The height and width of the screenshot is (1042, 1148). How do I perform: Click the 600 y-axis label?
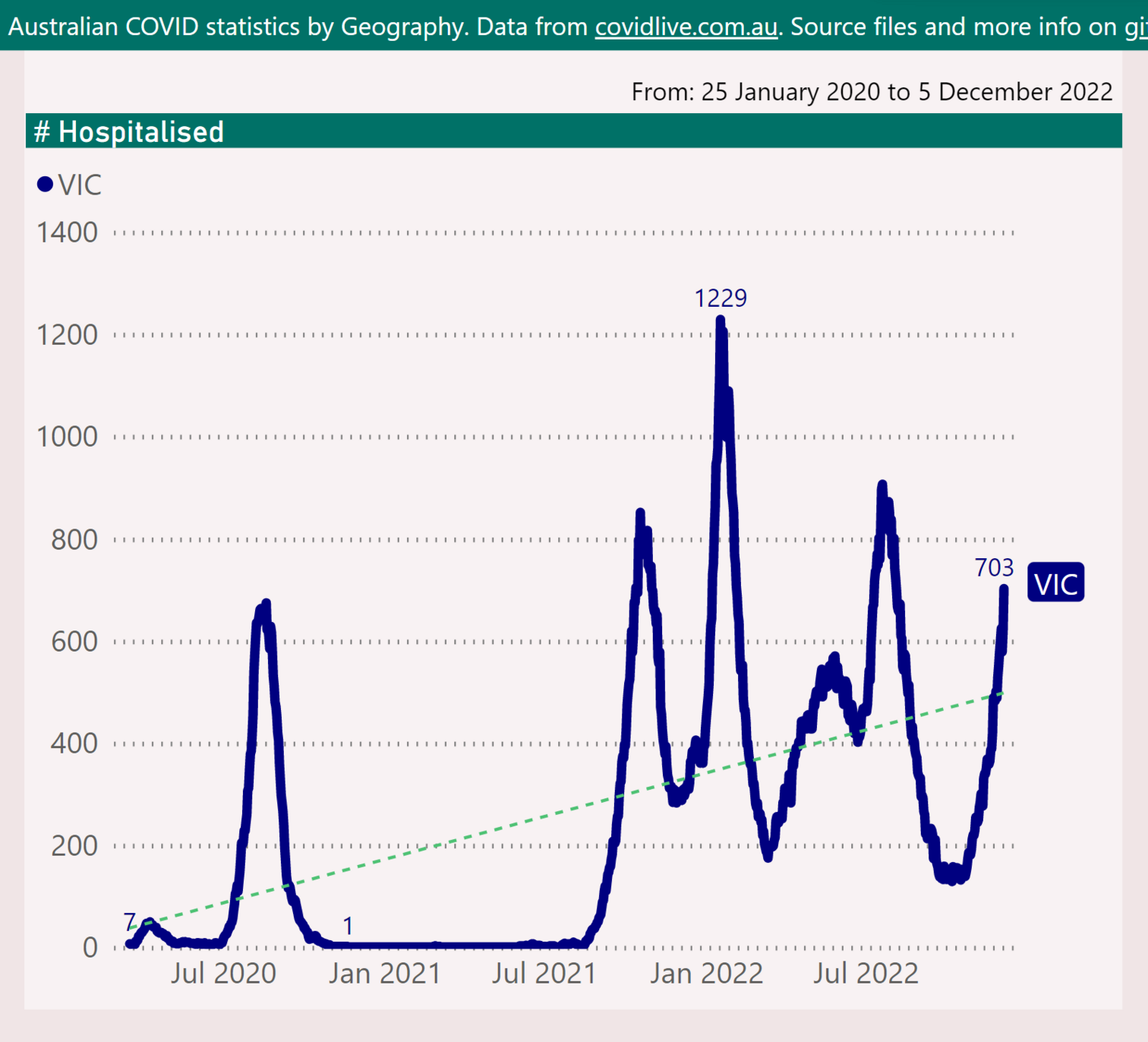(74, 641)
